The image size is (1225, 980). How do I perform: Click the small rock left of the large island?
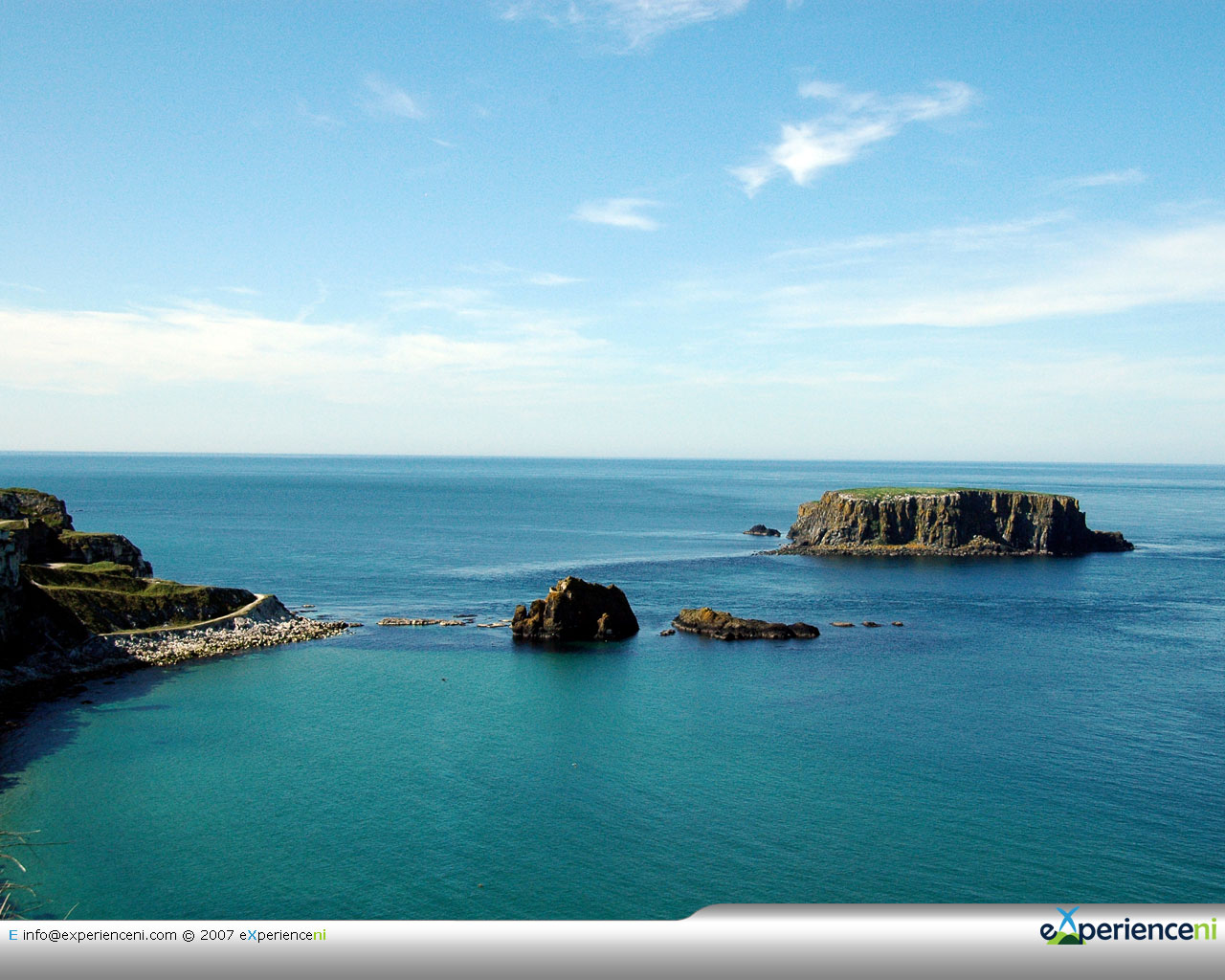tap(763, 530)
